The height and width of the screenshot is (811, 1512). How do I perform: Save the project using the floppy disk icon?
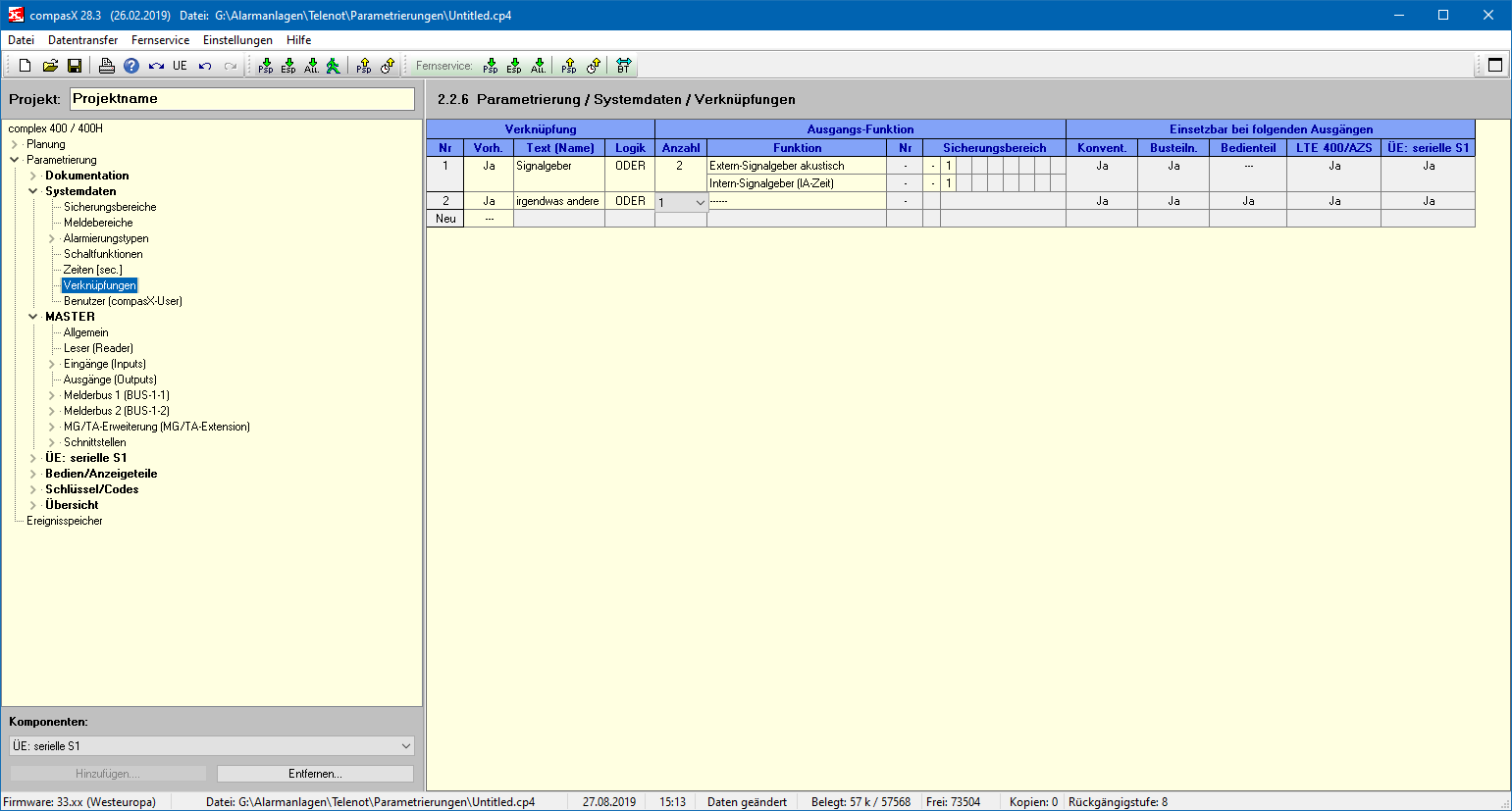click(x=75, y=66)
